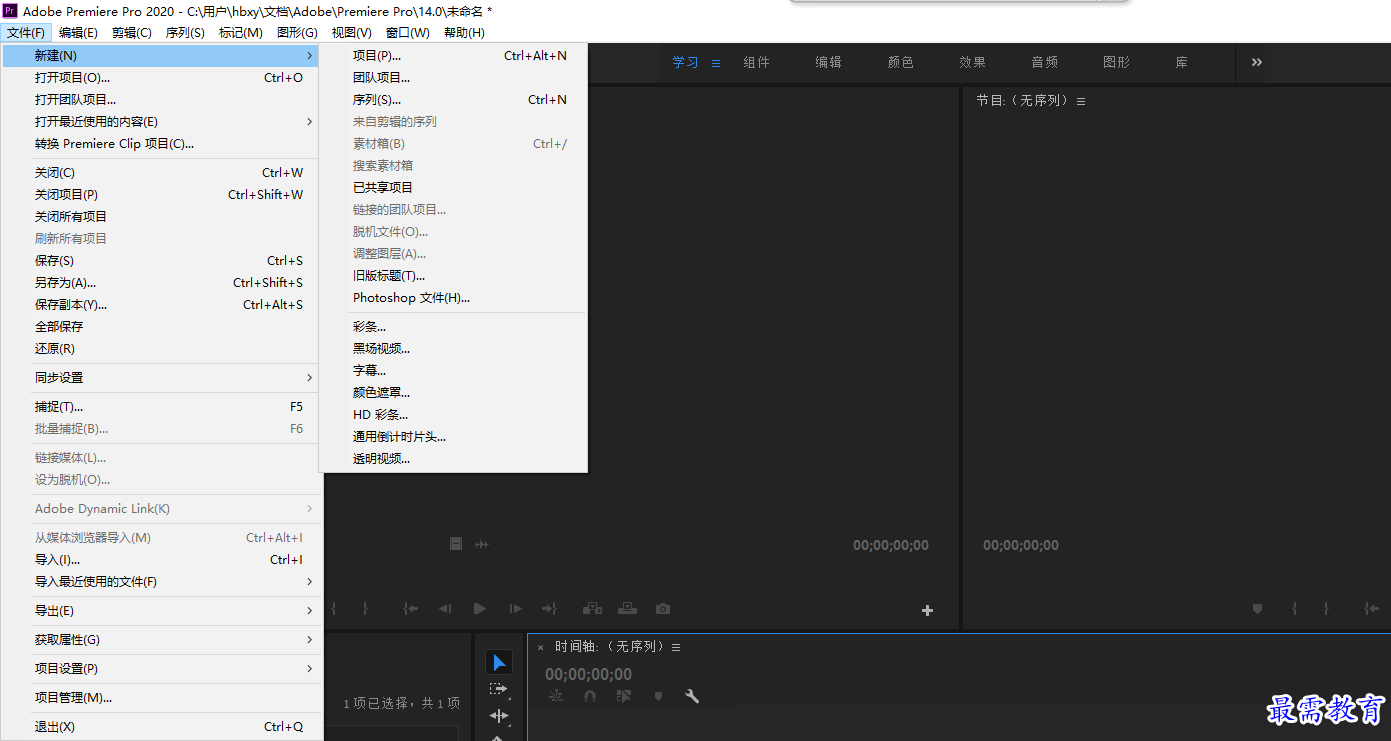Switch to the 效果 workspace tab

[x=972, y=62]
